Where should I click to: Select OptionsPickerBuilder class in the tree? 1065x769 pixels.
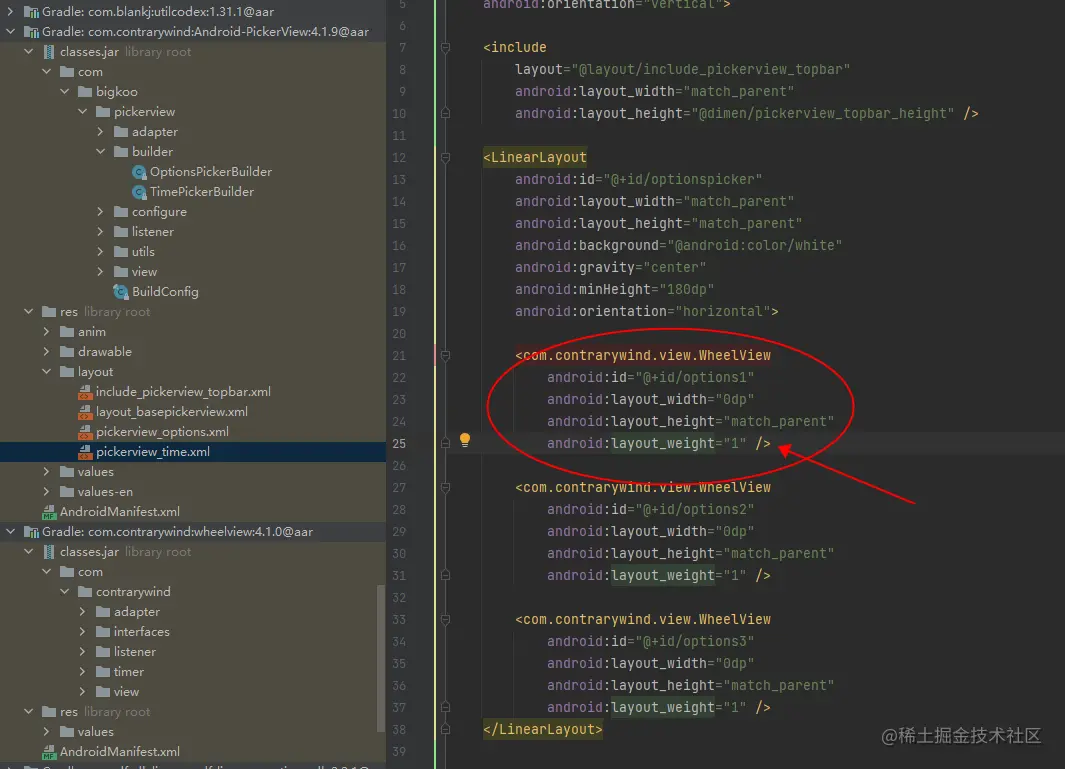211,172
